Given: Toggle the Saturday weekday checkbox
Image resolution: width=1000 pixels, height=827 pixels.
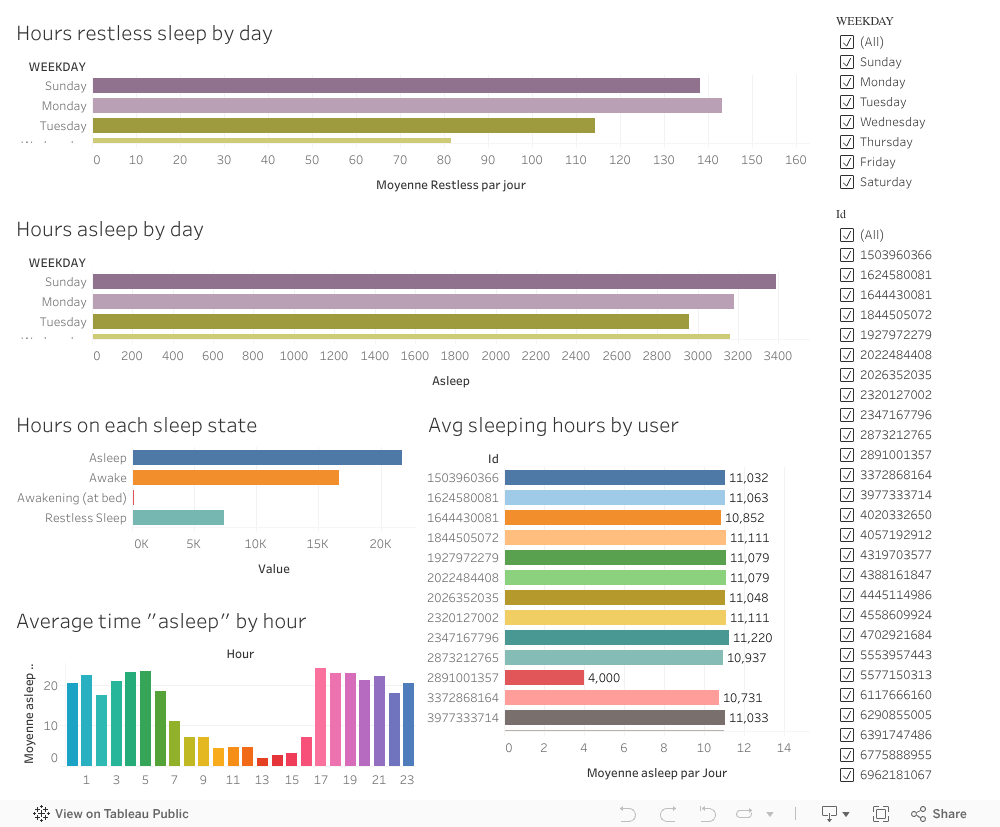Looking at the screenshot, I should [847, 182].
